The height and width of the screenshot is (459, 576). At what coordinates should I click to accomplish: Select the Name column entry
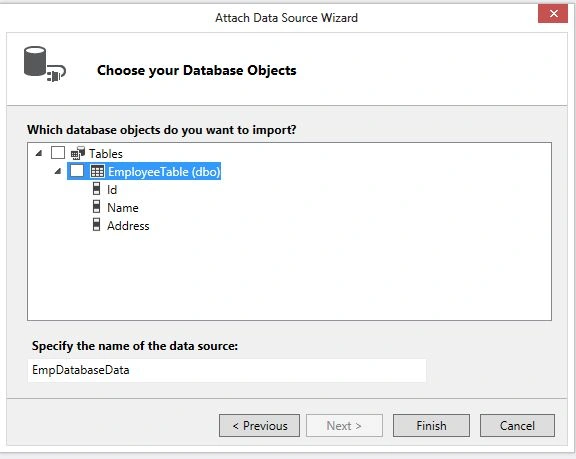pyautogui.click(x=123, y=208)
